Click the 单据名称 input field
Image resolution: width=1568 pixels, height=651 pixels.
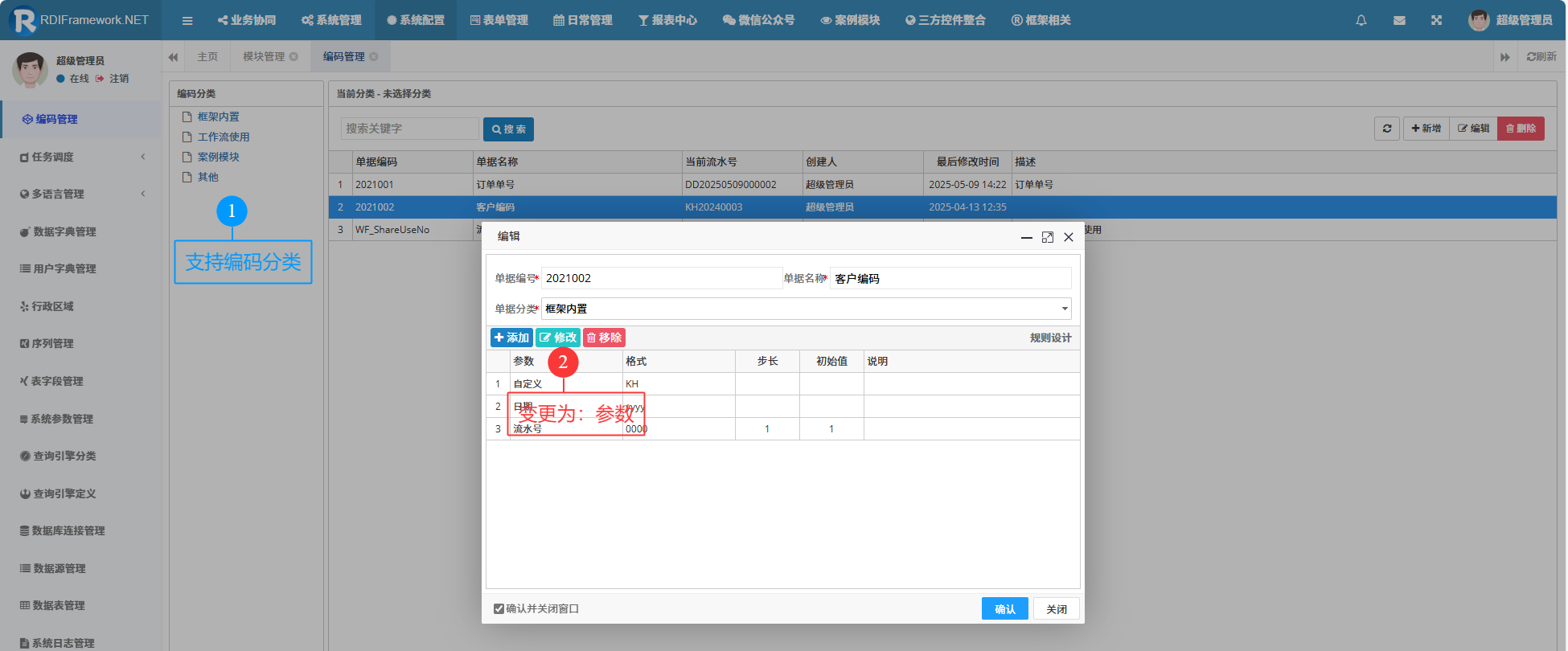[950, 278]
